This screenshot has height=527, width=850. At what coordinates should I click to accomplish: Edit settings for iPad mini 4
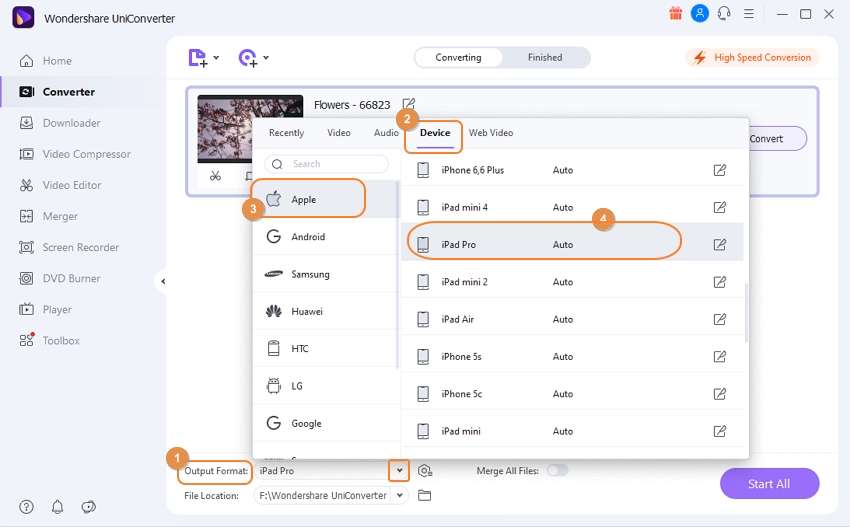pyautogui.click(x=719, y=207)
